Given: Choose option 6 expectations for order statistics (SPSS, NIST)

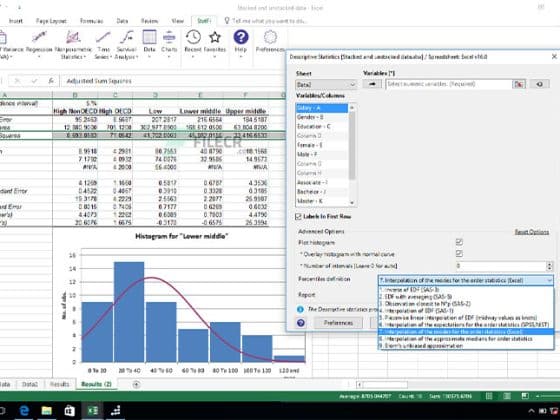Looking at the screenshot, I should pos(466,325).
